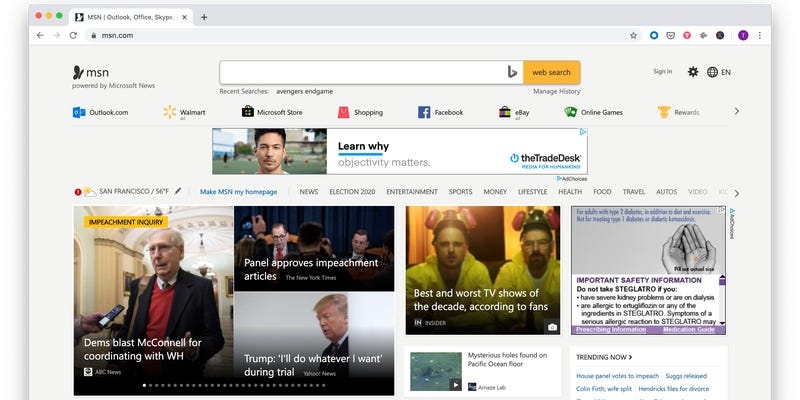
Task: Open Chrome's three-dot menu
Action: coord(760,35)
